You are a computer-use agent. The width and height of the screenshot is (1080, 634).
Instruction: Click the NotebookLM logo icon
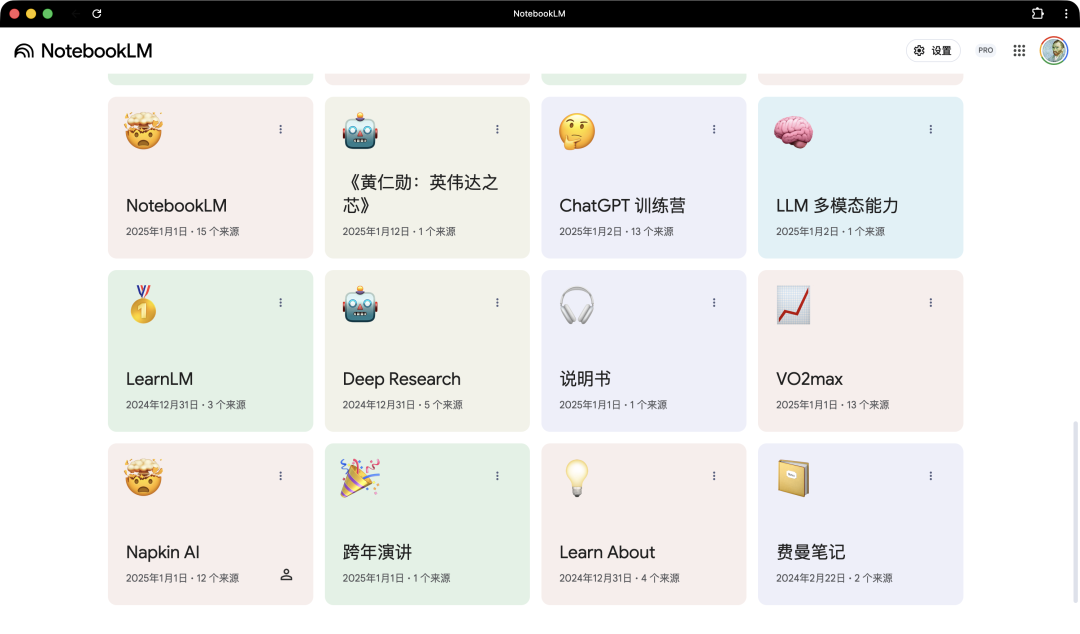tap(24, 51)
